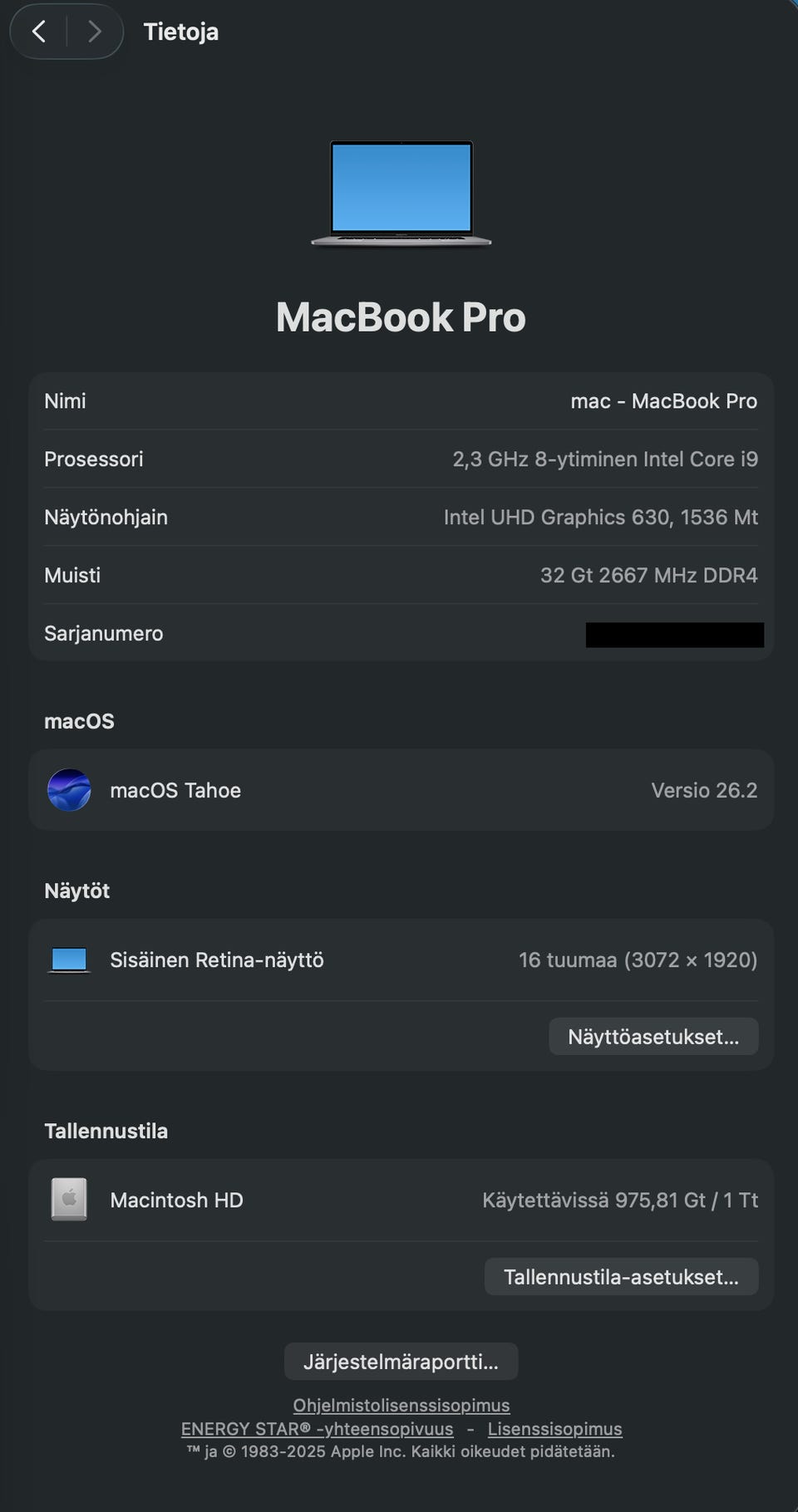This screenshot has height=1512, width=798.
Task: Click the back navigation arrow
Action: click(38, 32)
